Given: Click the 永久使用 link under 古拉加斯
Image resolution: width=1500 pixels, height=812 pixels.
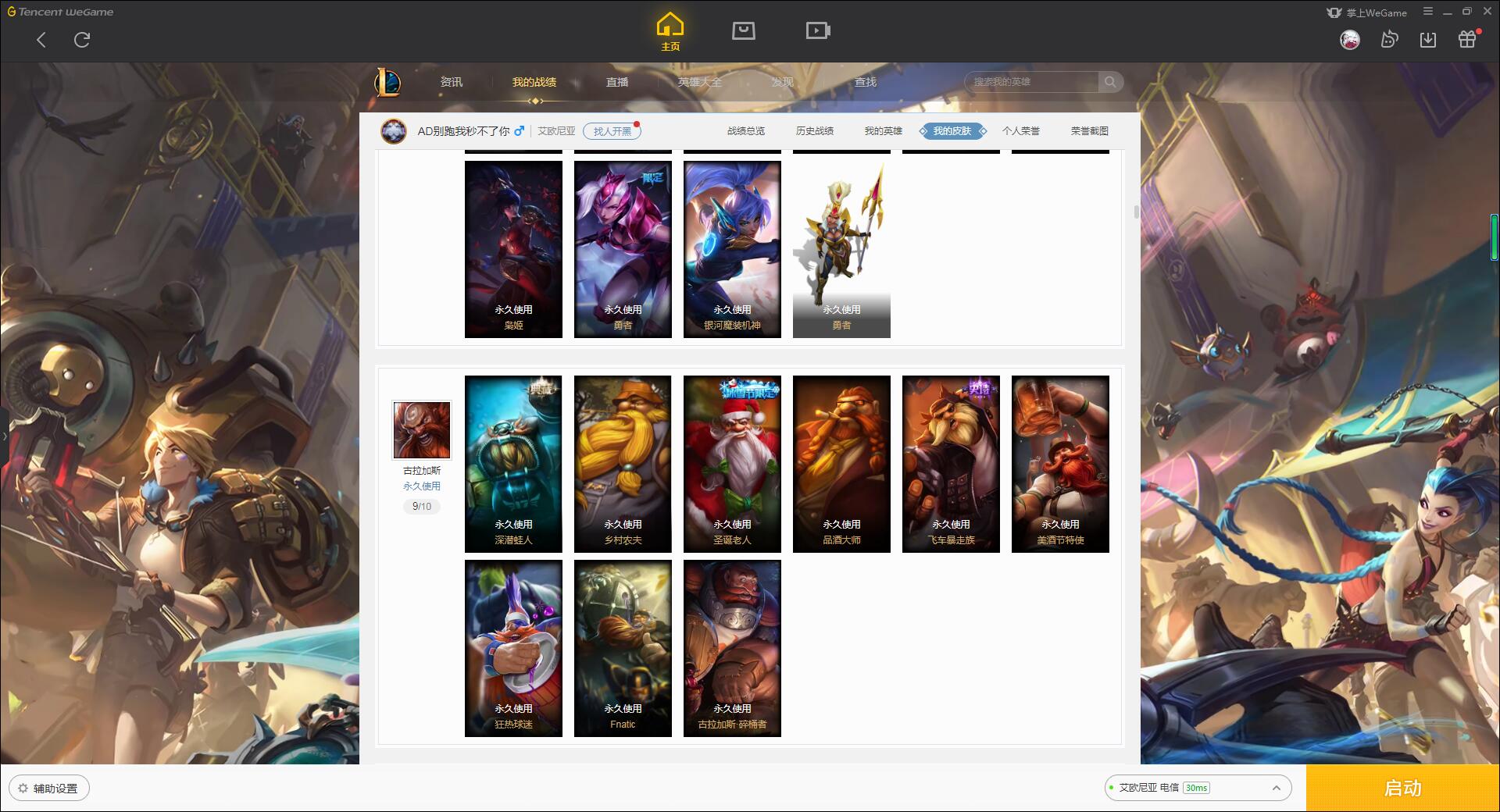Looking at the screenshot, I should [x=422, y=486].
